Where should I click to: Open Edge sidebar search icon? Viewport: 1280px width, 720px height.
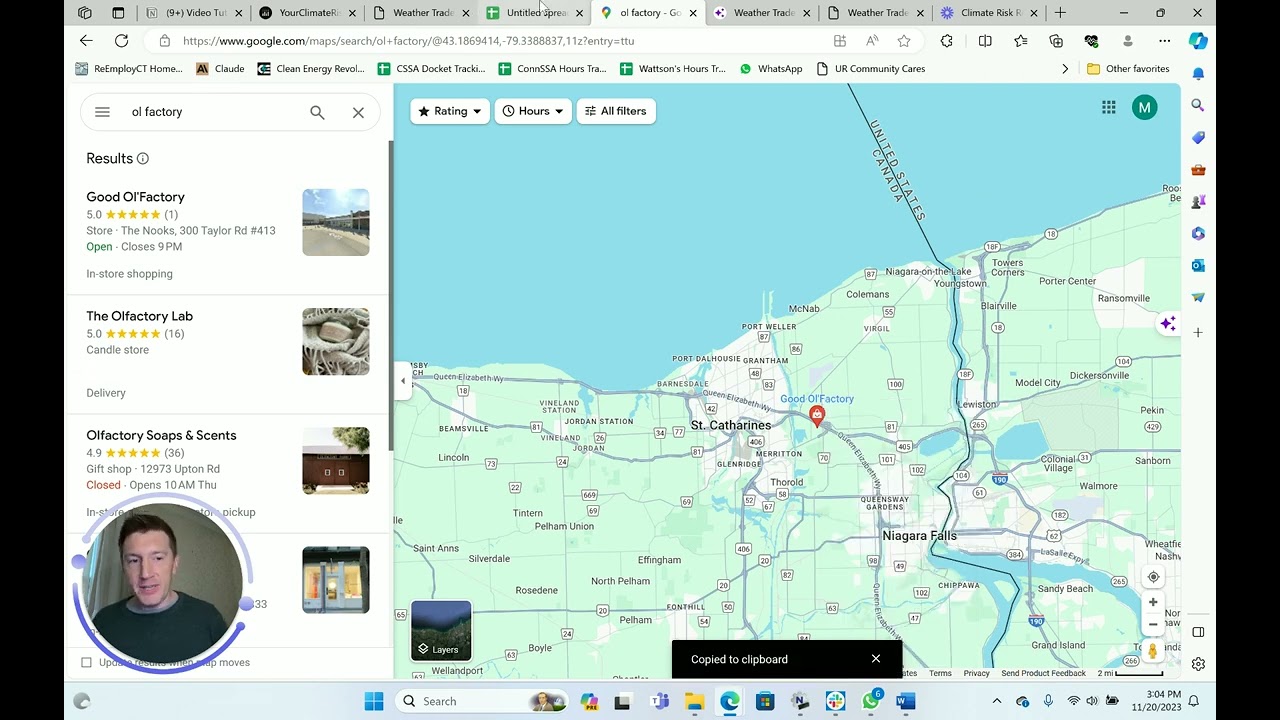coord(1198,105)
